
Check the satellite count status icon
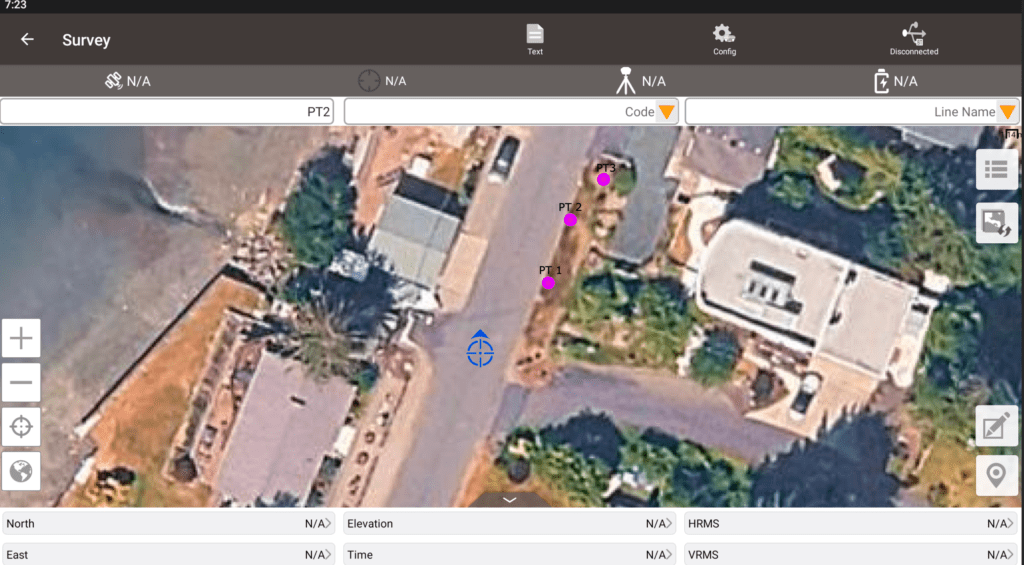click(114, 81)
